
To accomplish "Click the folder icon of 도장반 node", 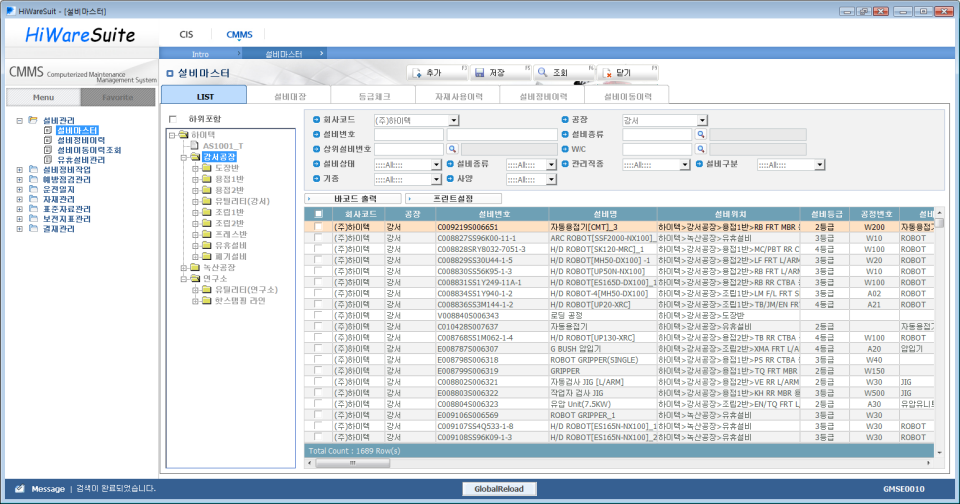I will pos(206,168).
